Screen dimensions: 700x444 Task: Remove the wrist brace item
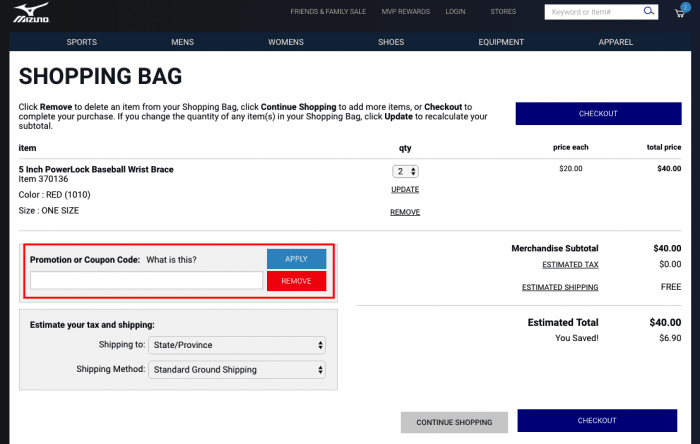pos(405,212)
